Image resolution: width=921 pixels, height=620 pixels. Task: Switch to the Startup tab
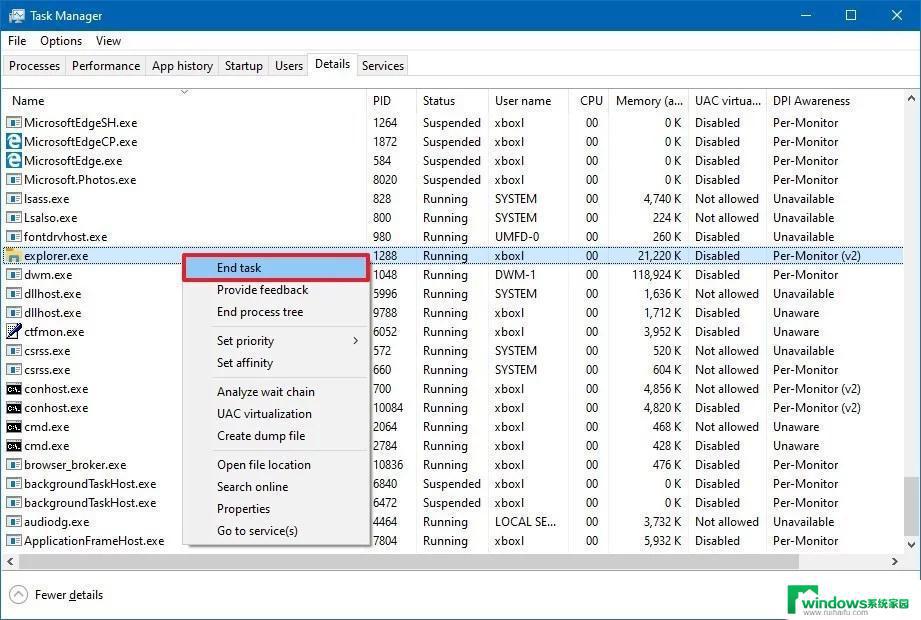(x=244, y=66)
